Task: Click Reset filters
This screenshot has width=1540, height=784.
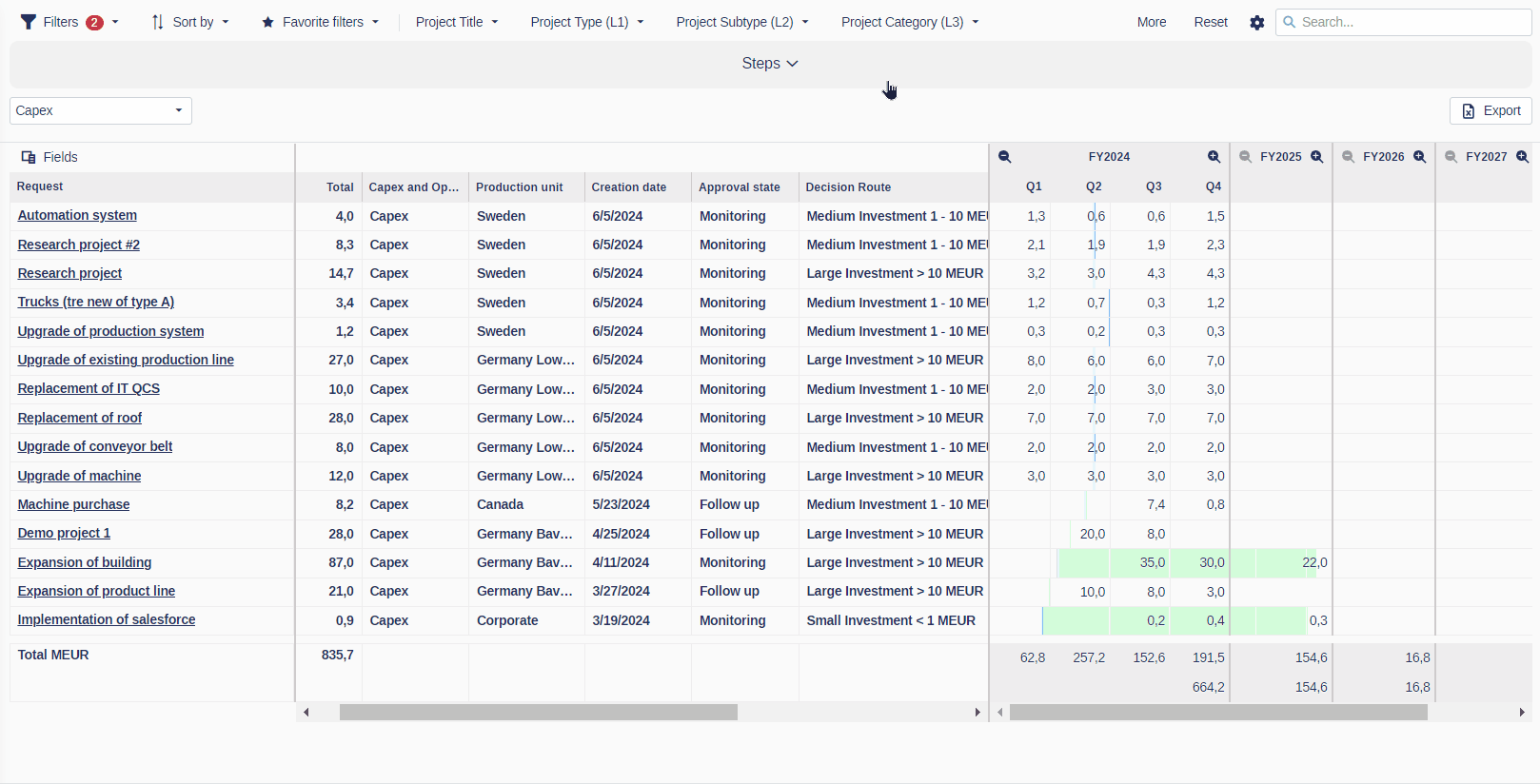Action: (1211, 22)
